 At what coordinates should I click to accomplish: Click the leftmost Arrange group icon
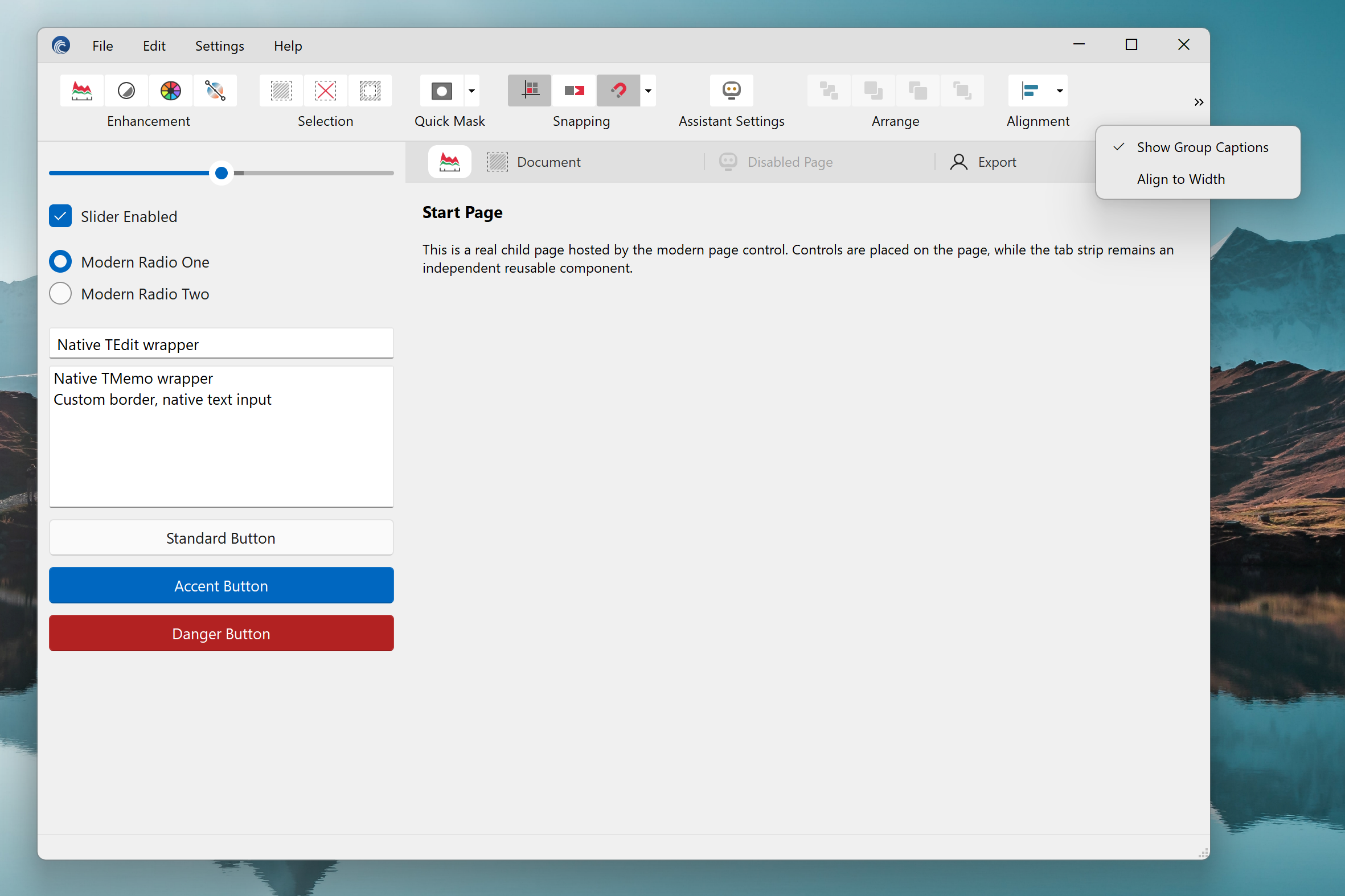click(830, 91)
